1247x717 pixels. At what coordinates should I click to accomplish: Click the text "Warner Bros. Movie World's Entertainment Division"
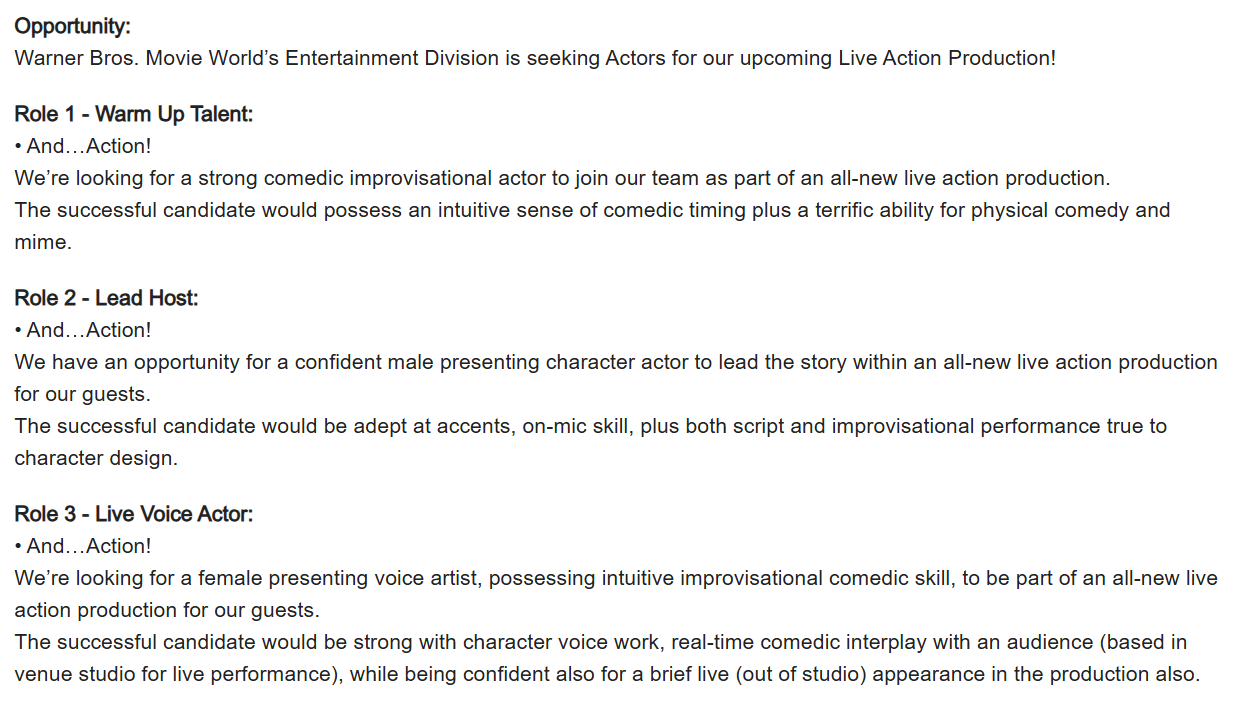(x=257, y=58)
